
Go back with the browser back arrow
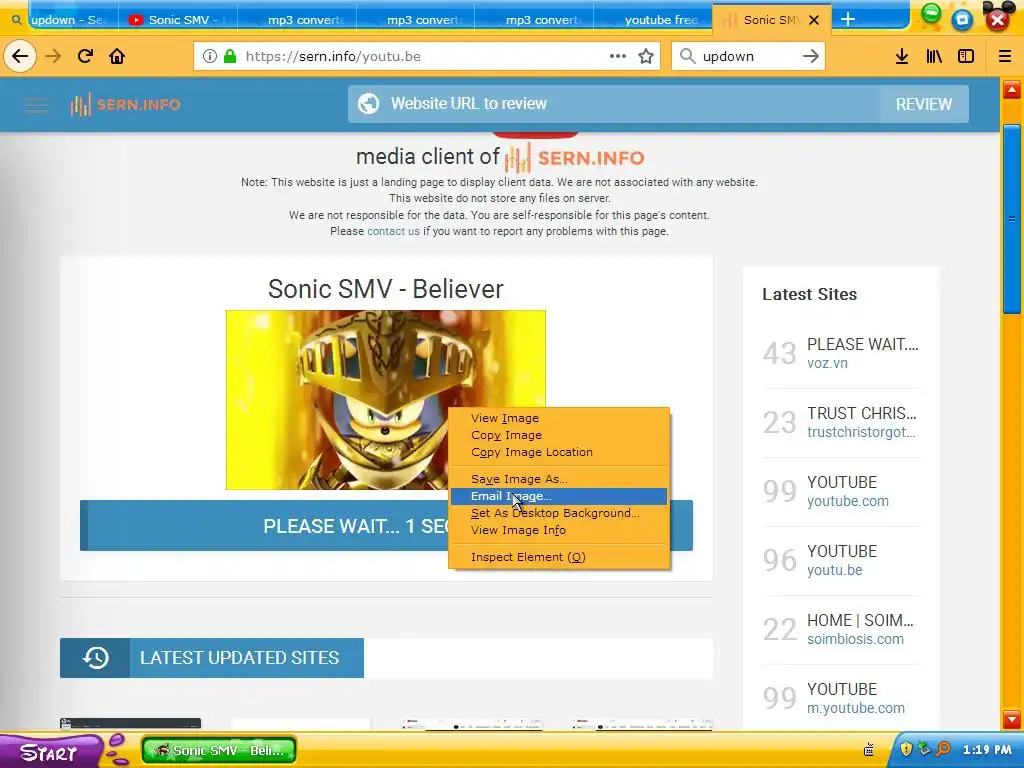tap(20, 56)
